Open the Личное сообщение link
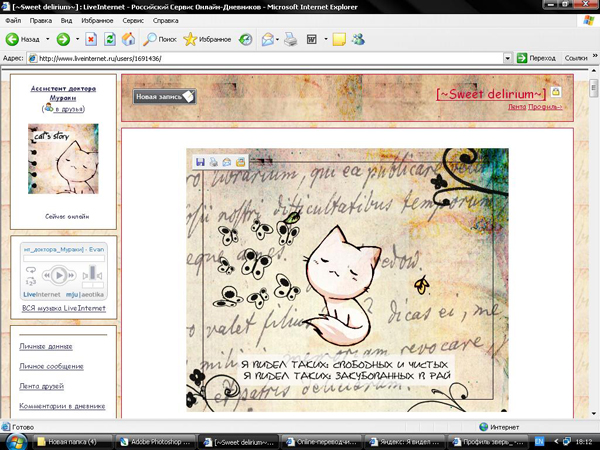 click(51, 366)
